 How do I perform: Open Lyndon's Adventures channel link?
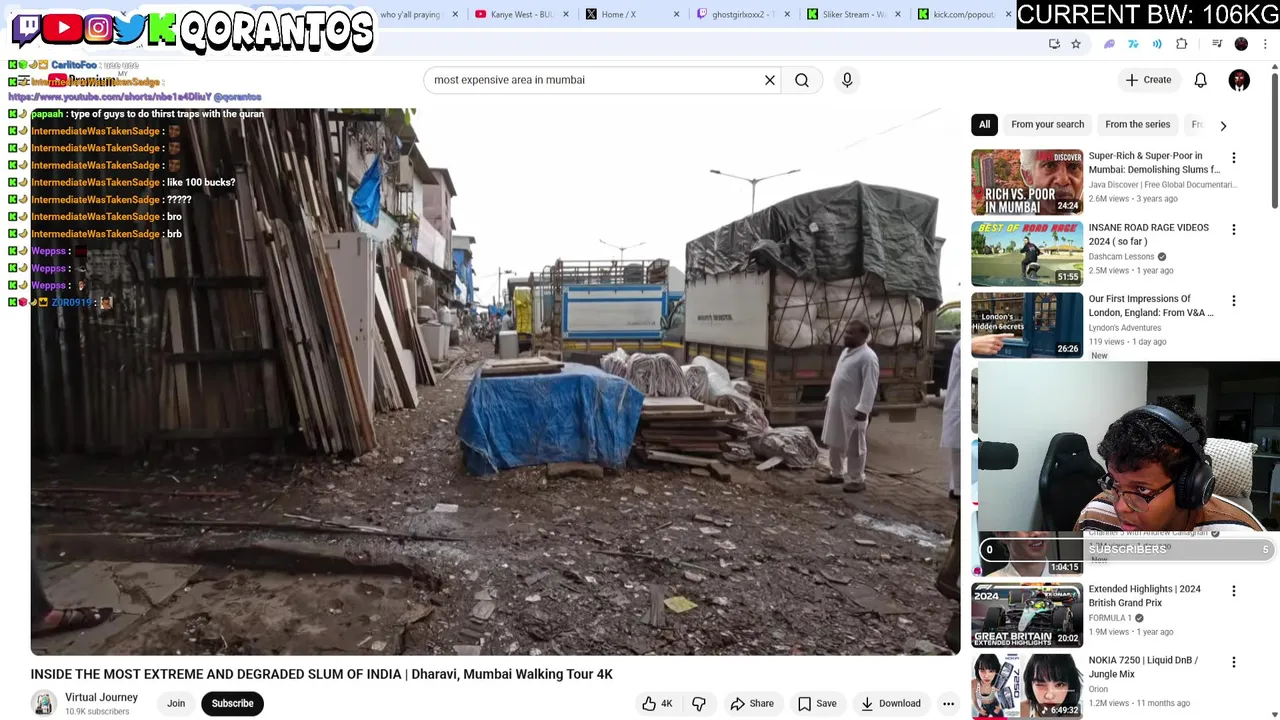[x=1124, y=328]
